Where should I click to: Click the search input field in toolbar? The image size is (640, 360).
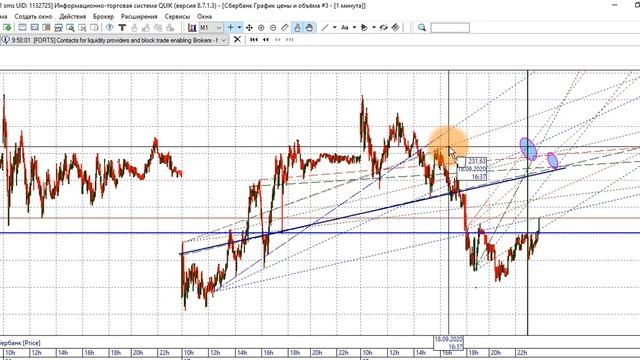450,27
